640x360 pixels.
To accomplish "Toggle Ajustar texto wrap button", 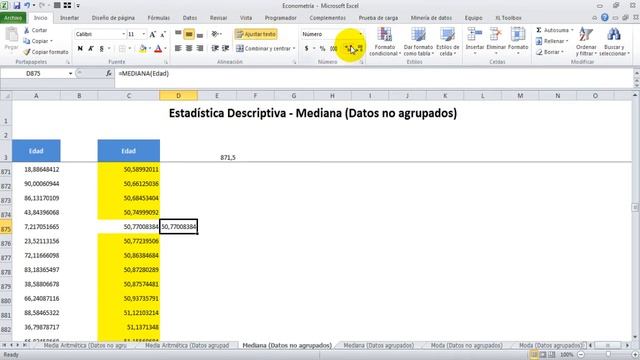I will pyautogui.click(x=256, y=34).
